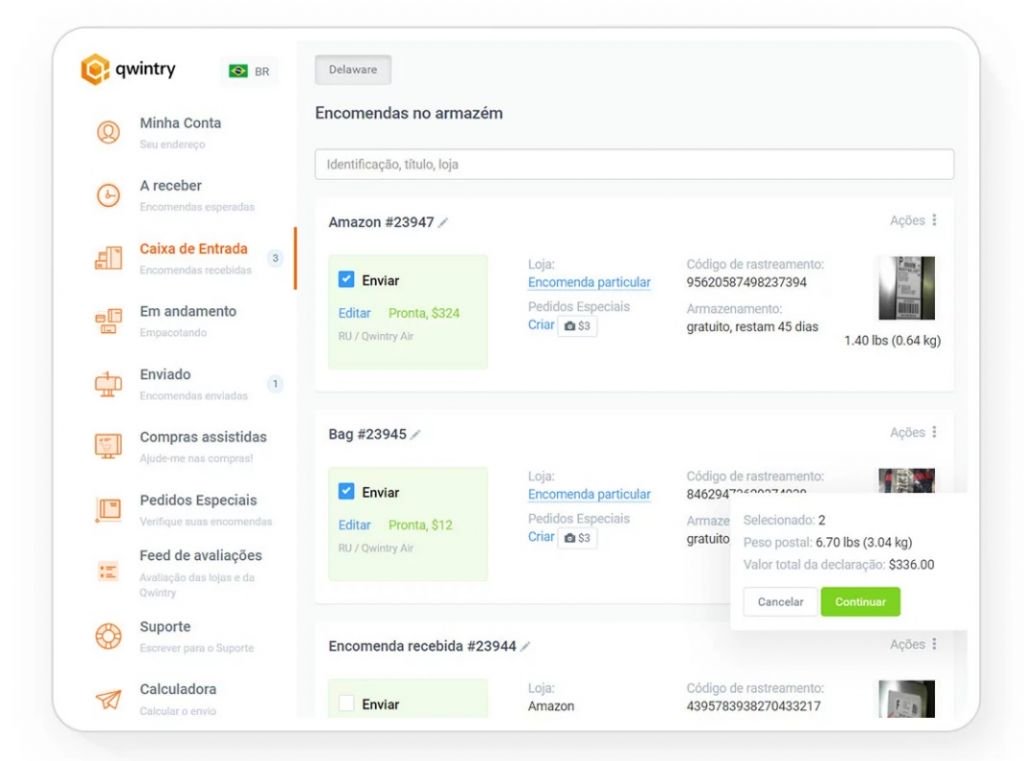
Task: Click the Pronta, $324 status
Action: [424, 313]
